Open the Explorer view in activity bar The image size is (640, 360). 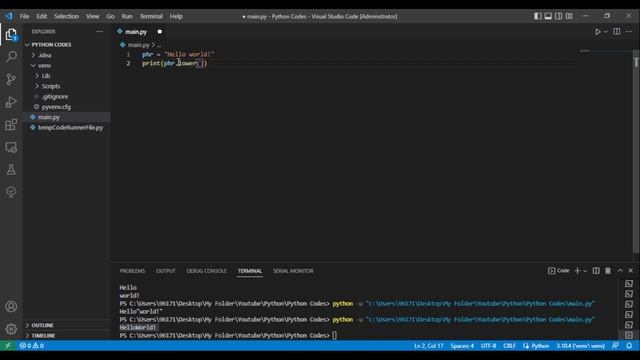point(11,34)
